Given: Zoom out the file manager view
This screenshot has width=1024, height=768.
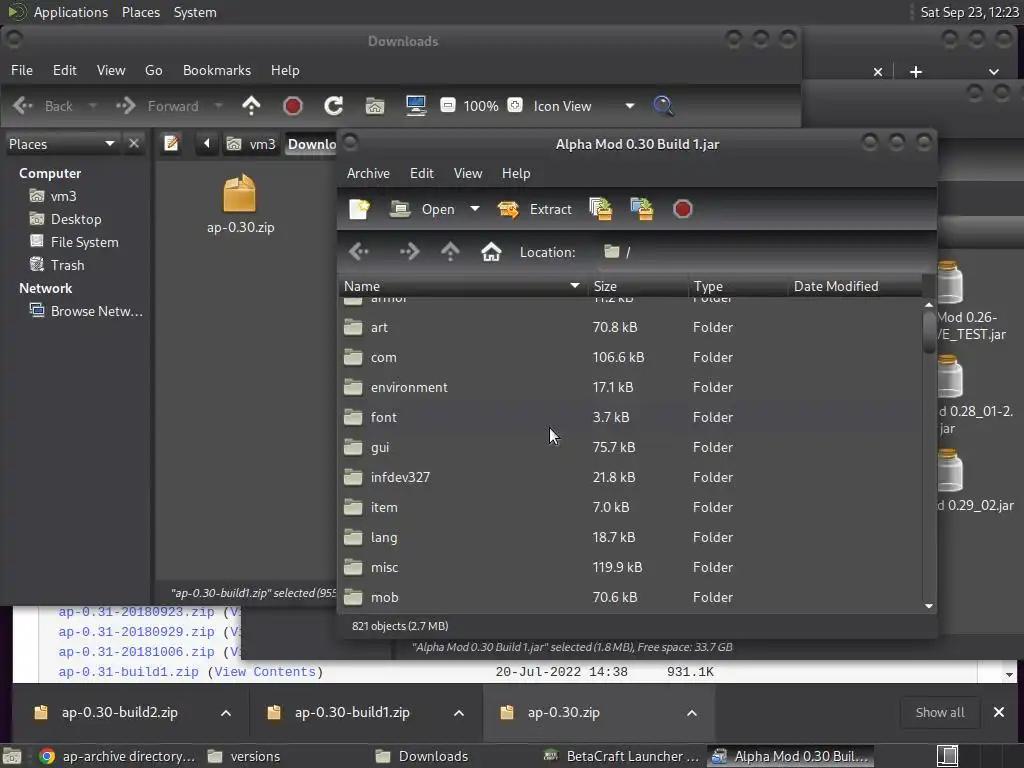Looking at the screenshot, I should 448,105.
